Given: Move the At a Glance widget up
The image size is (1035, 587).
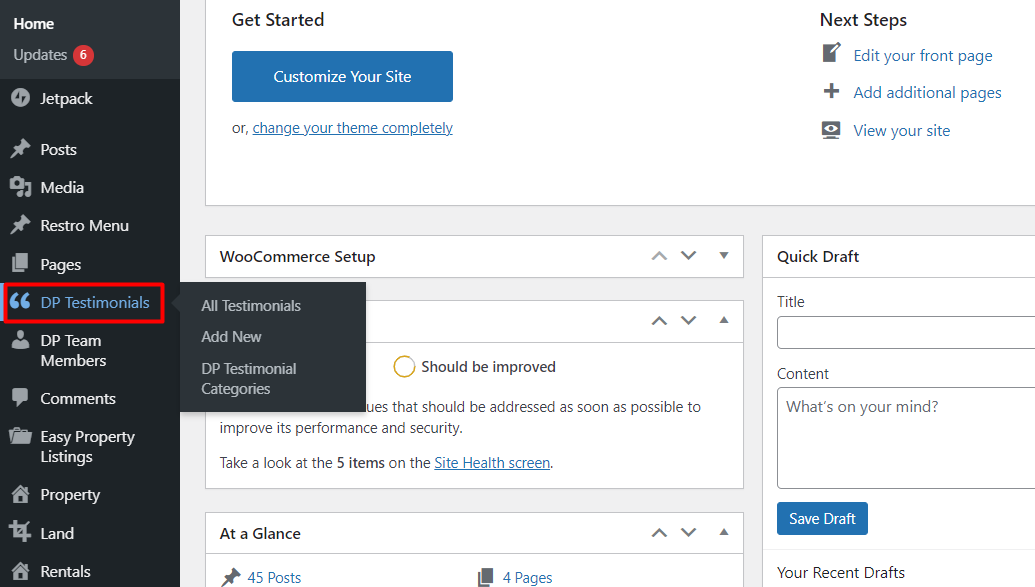Looking at the screenshot, I should click(659, 533).
